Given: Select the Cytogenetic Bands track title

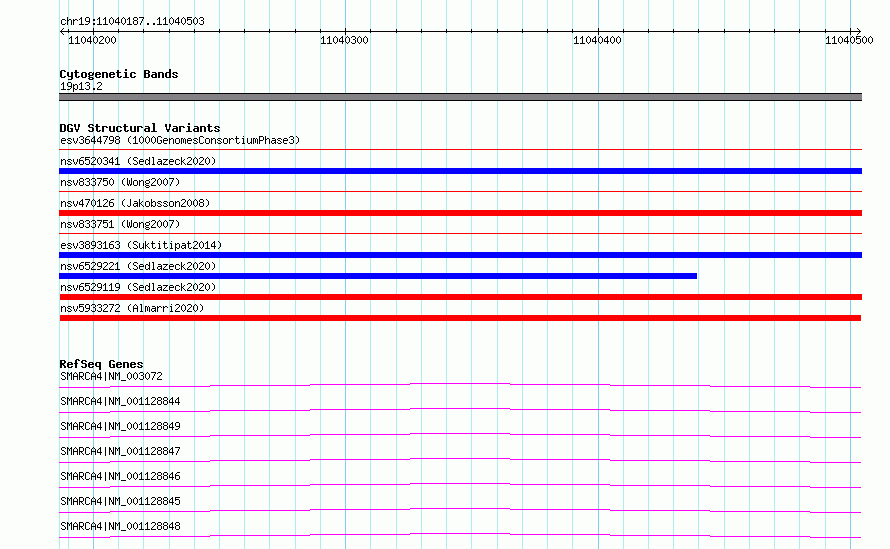Looking at the screenshot, I should click(119, 74).
